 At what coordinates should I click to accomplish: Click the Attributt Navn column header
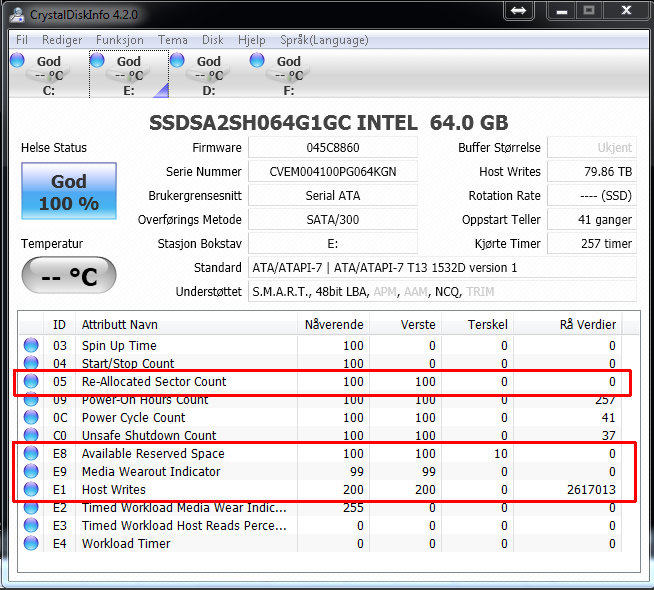[x=186, y=324]
